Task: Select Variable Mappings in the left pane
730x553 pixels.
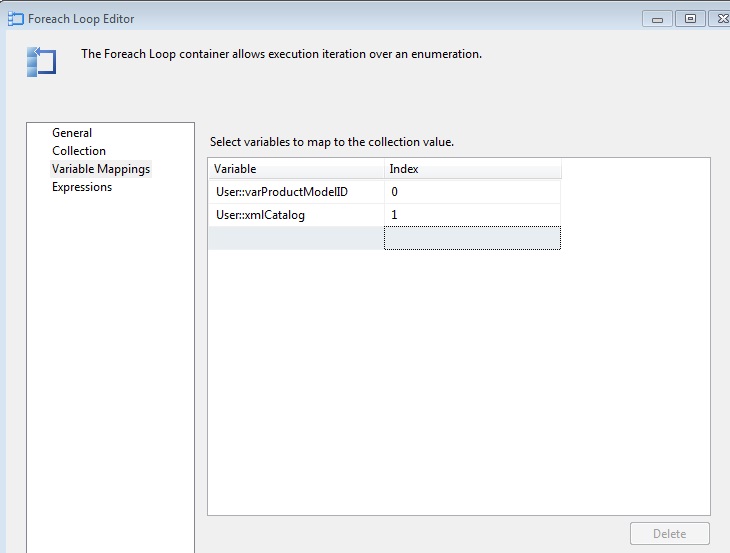Action: pos(101,169)
